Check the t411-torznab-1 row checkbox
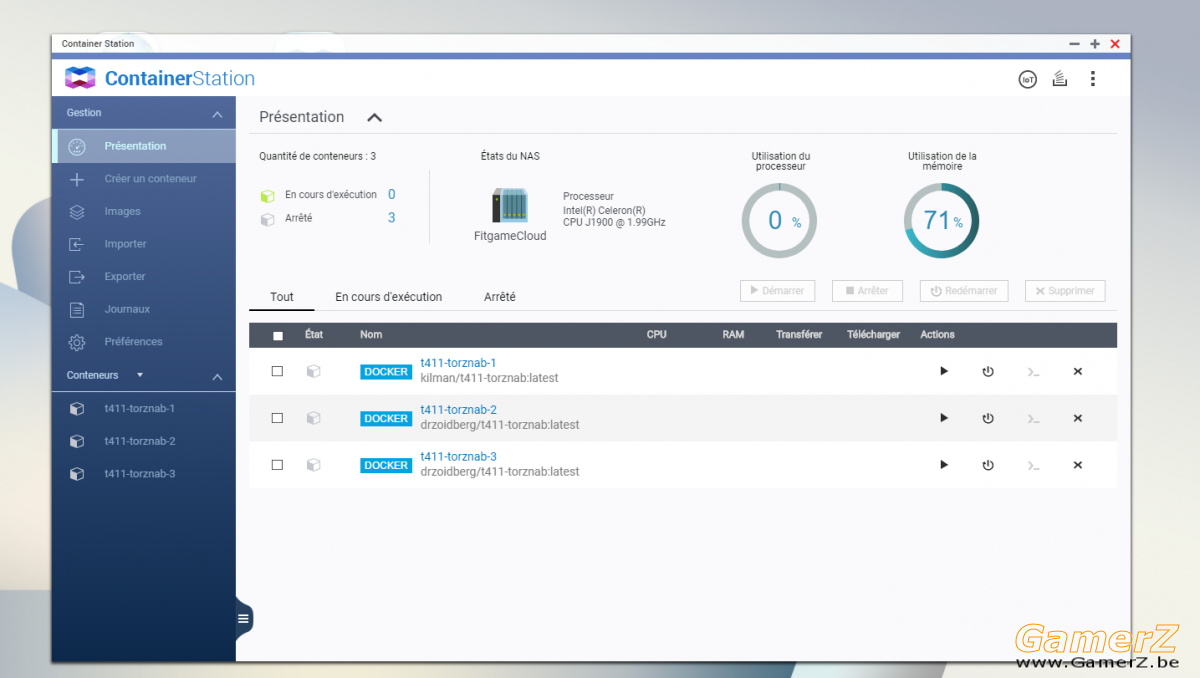The width and height of the screenshot is (1200, 678). click(x=277, y=371)
